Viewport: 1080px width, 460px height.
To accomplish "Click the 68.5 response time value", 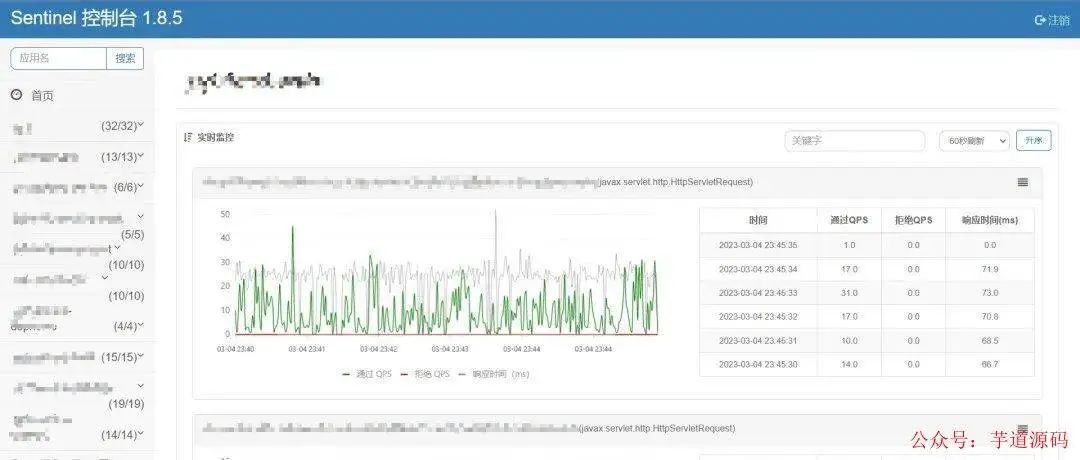I will point(990,340).
